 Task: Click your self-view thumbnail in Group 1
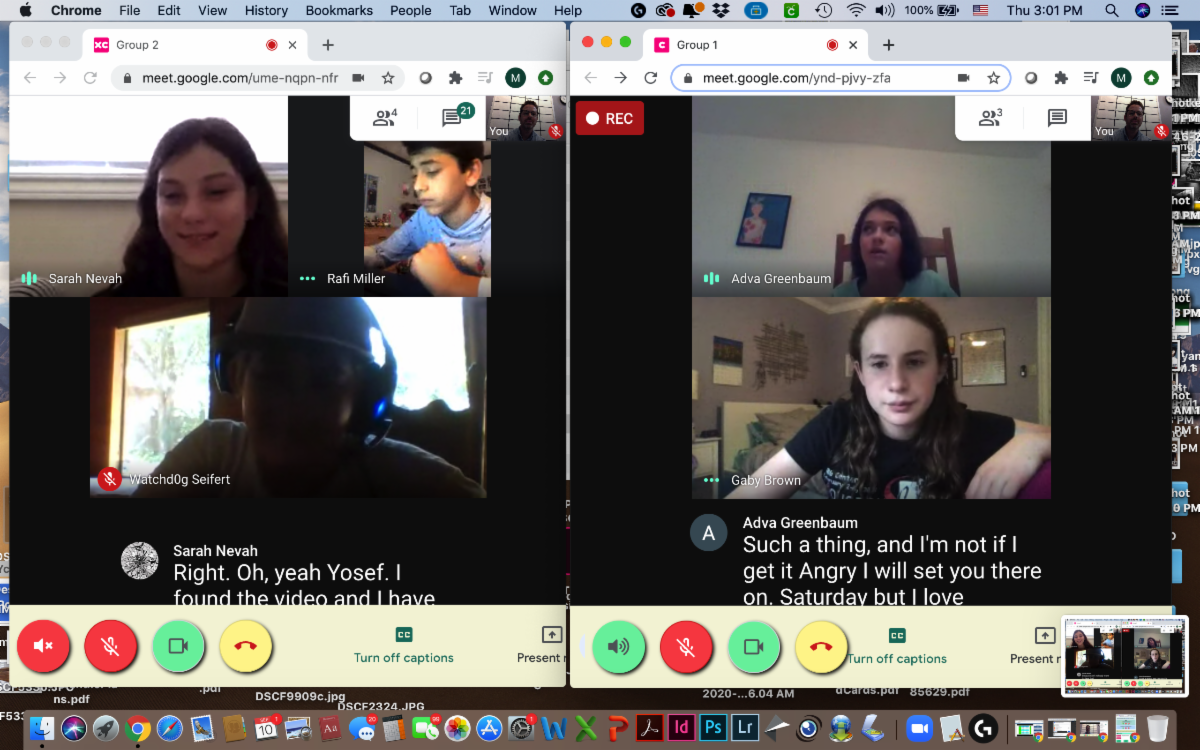click(x=1131, y=118)
